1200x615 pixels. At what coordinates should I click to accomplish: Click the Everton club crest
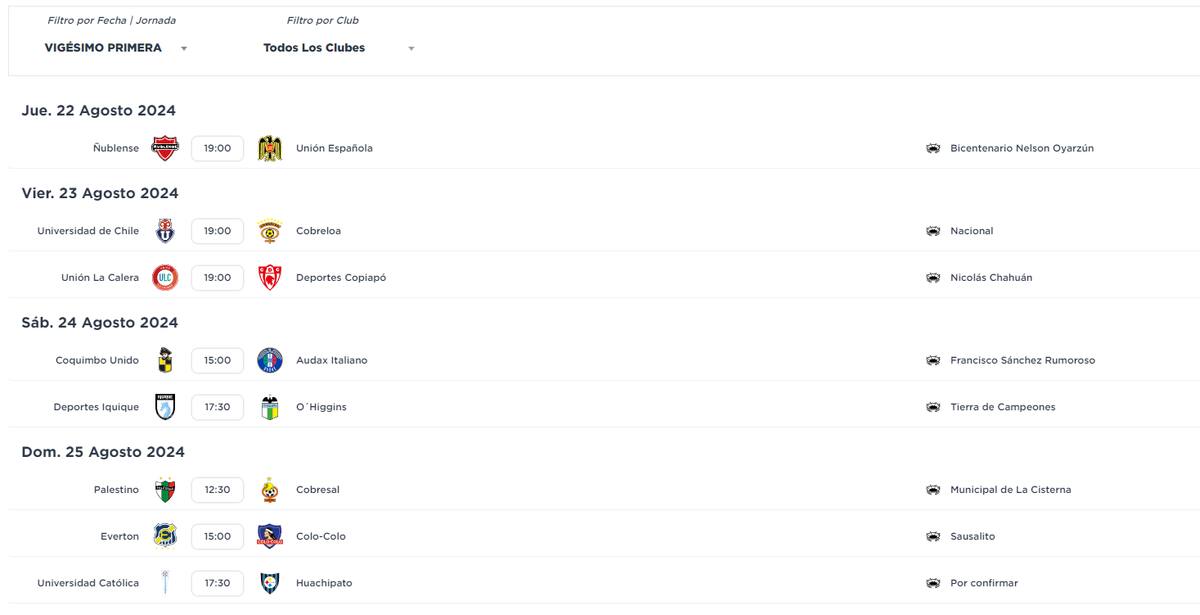point(165,536)
